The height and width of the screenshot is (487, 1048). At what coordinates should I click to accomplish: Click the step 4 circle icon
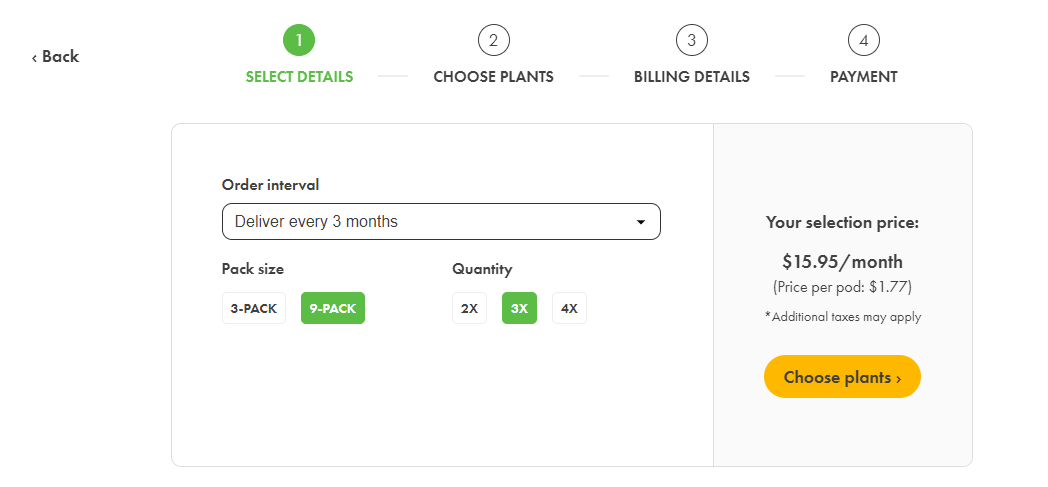point(864,41)
